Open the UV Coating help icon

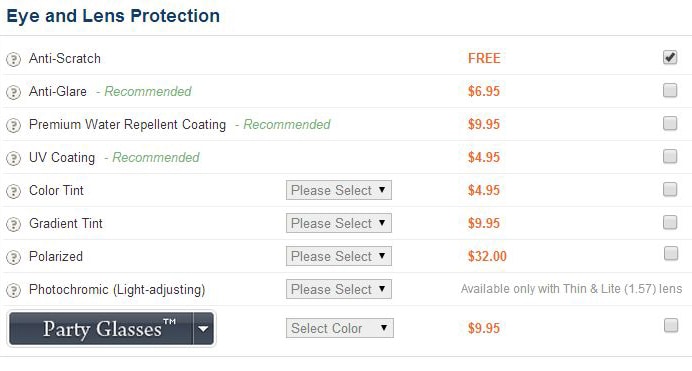(13, 158)
